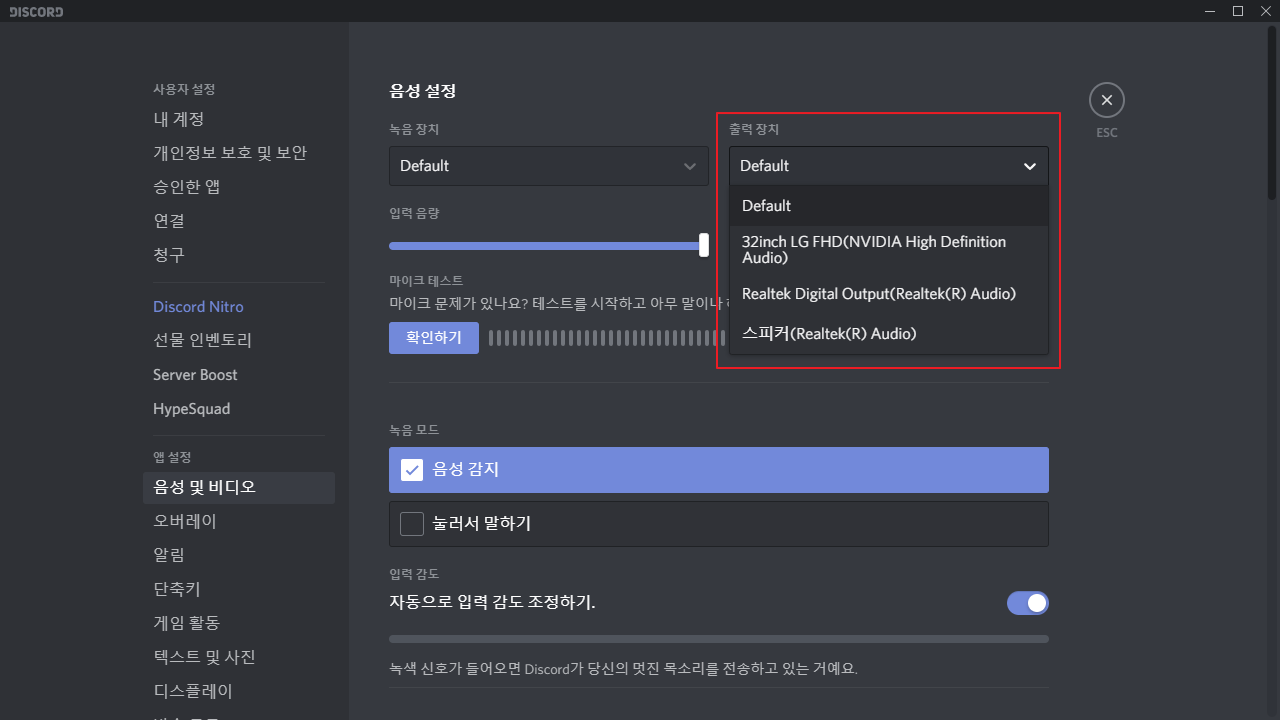The height and width of the screenshot is (720, 1280).
Task: Expand the 녹음 장치 Default dropdown
Action: click(x=549, y=166)
